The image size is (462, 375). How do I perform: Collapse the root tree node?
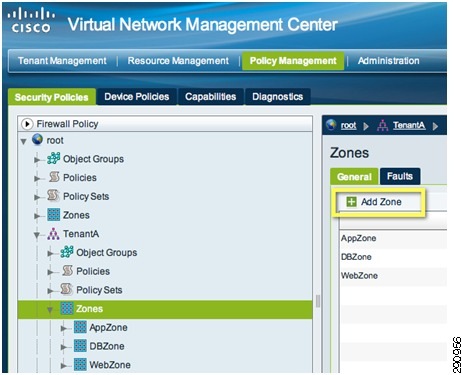pos(23,141)
